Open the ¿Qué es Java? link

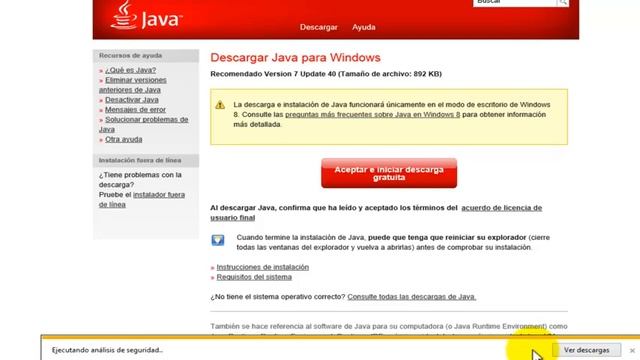point(130,70)
